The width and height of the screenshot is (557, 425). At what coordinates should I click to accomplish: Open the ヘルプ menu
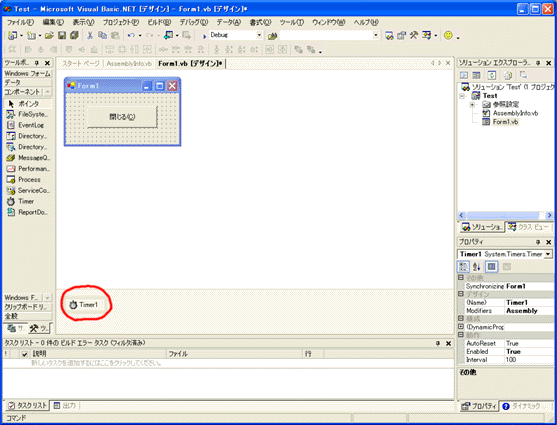tap(366, 22)
